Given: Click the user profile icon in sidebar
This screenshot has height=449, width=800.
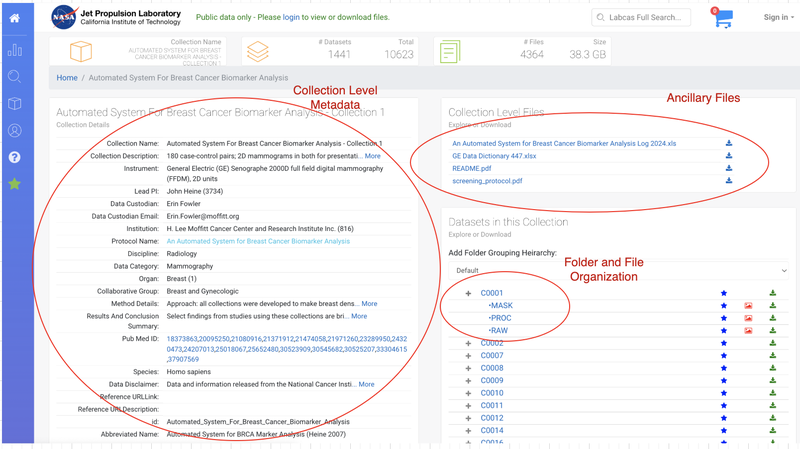Looking at the screenshot, I should 14,130.
